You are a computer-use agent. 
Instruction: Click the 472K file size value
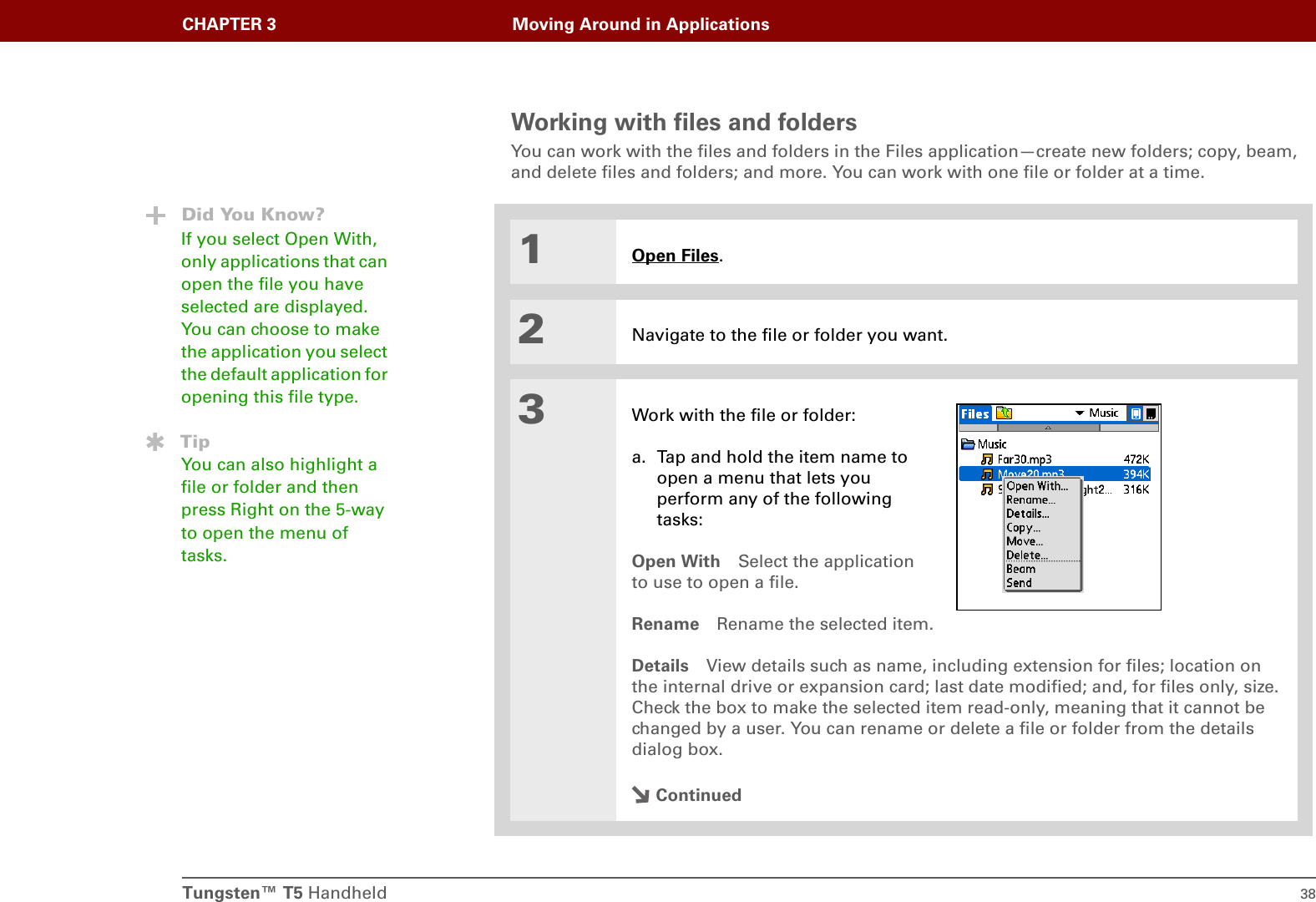[1136, 459]
